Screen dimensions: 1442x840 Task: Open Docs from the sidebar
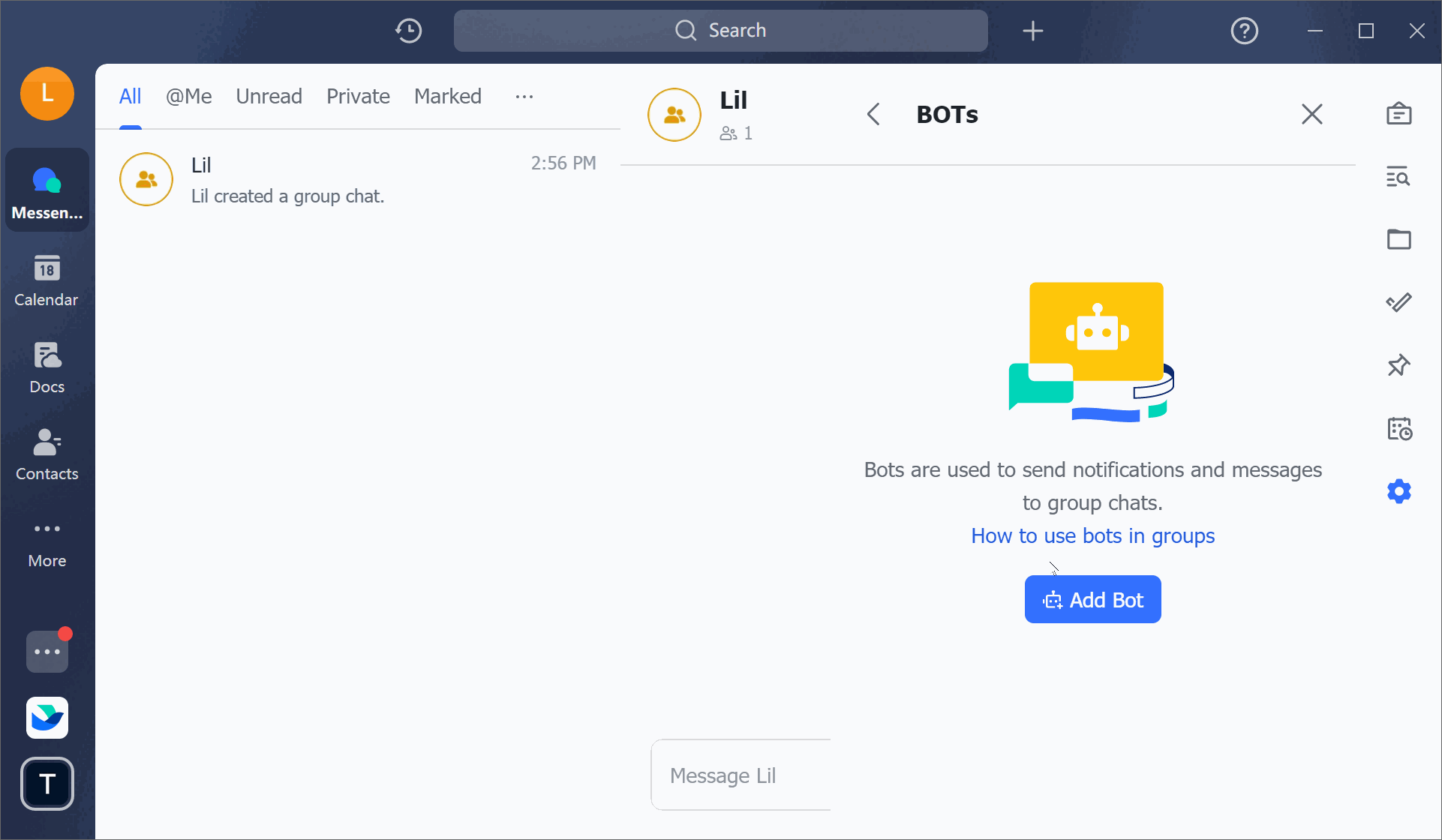(x=47, y=367)
